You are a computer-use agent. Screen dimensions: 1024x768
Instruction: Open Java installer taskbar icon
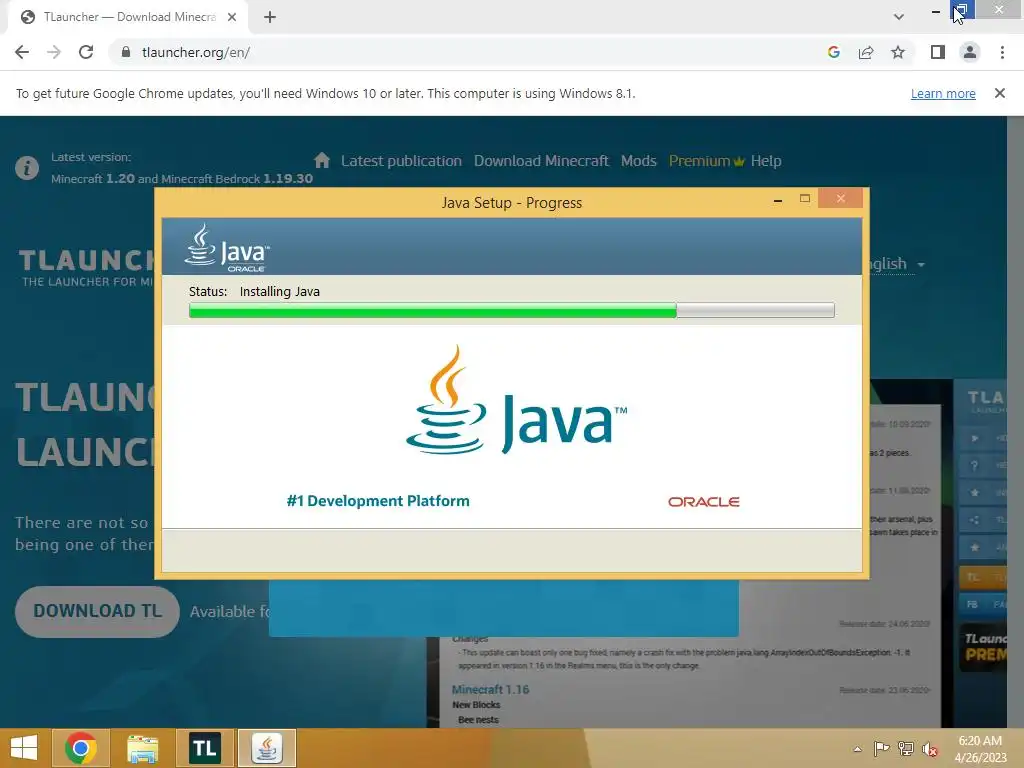click(x=266, y=748)
